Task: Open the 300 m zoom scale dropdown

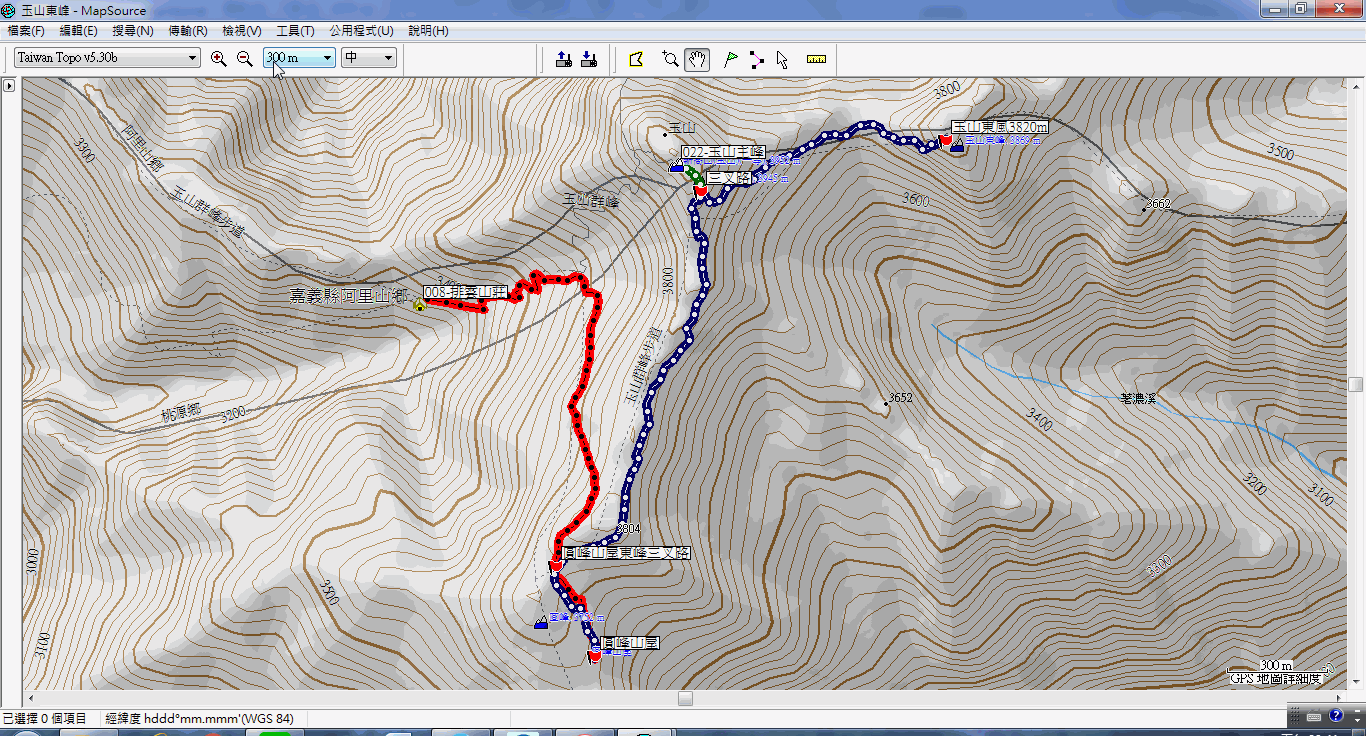Action: [x=299, y=58]
